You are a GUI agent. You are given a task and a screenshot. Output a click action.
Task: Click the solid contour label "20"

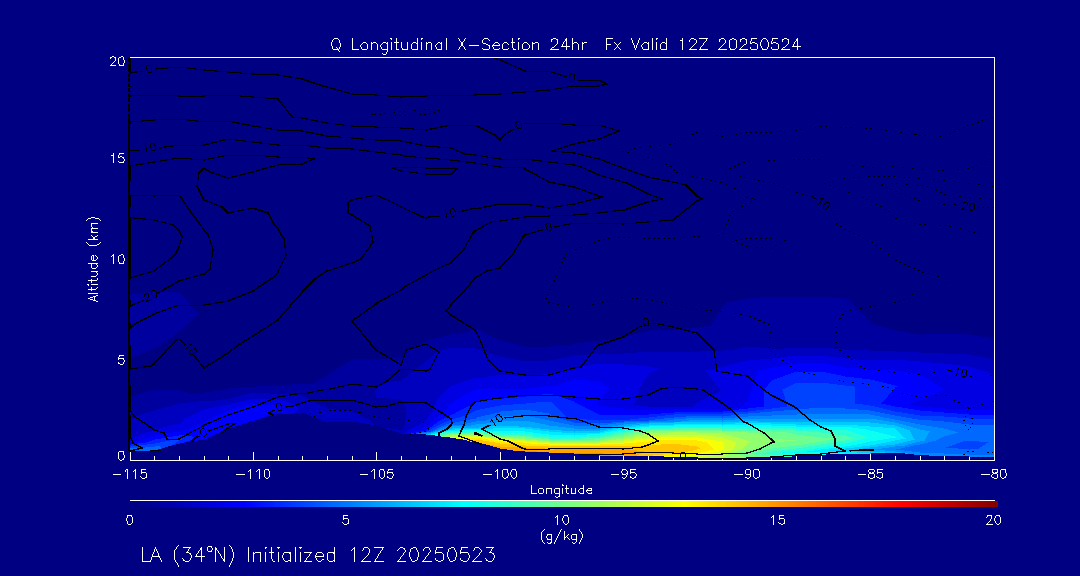(x=151, y=296)
